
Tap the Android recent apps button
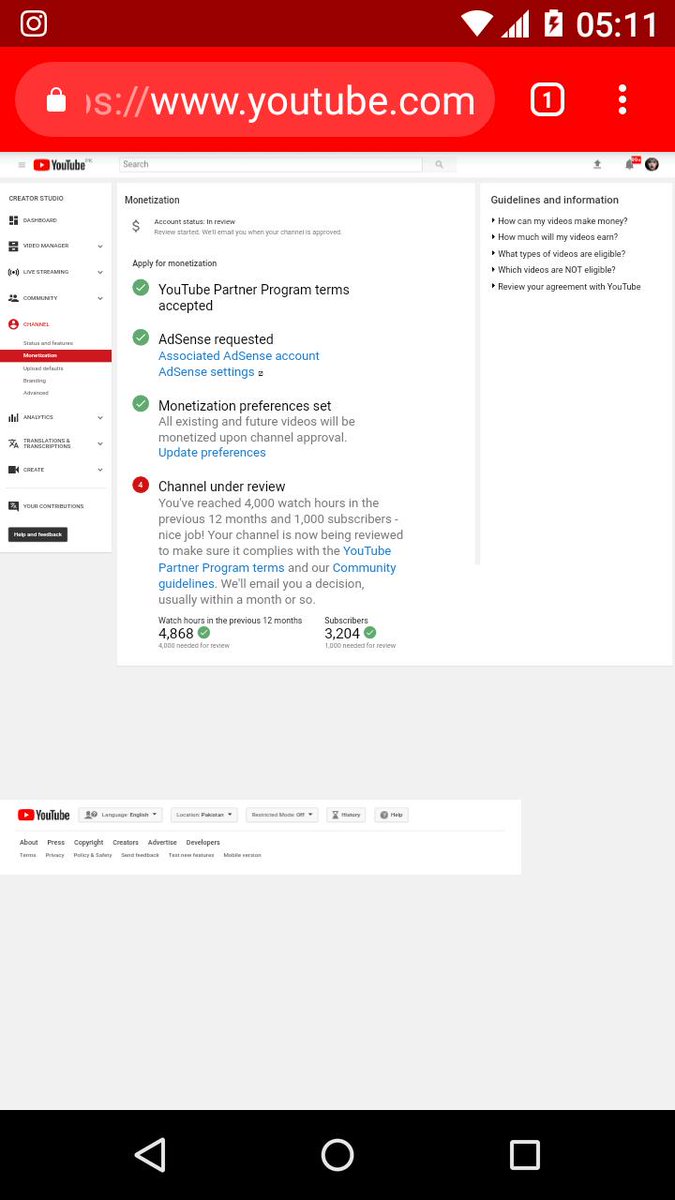525,1155
